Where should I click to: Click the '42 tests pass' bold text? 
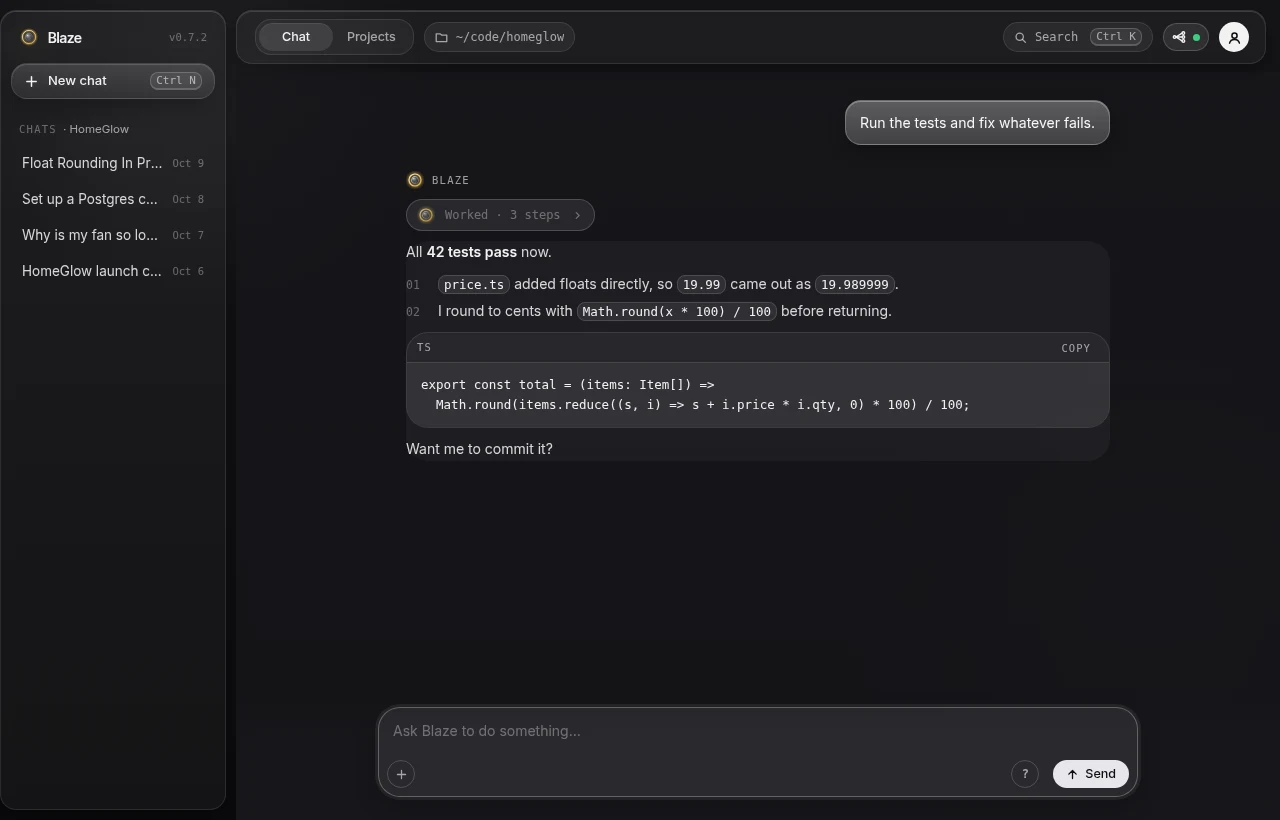point(472,252)
